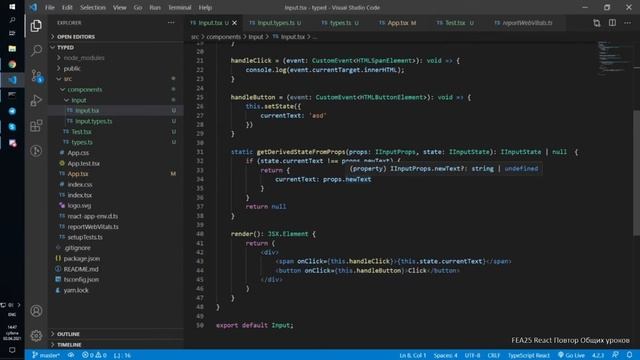Image resolution: width=640 pixels, height=360 pixels.
Task: Open the Run and Debug view
Action: pos(36,100)
